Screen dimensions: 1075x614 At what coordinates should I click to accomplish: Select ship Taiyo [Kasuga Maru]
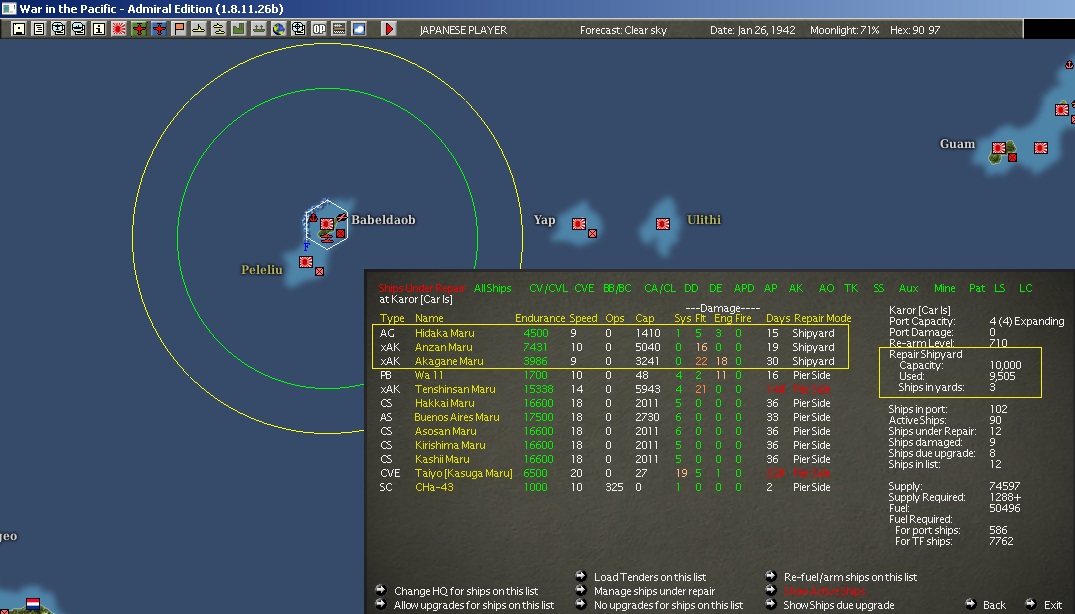tap(463, 474)
